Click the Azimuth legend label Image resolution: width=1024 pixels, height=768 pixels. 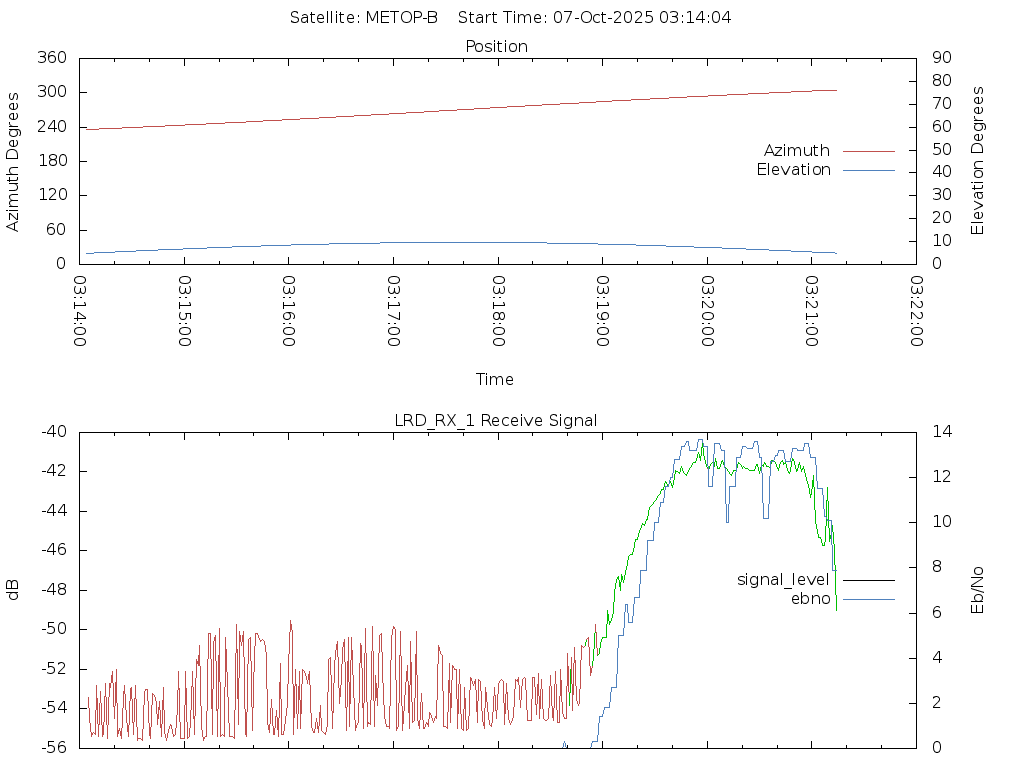click(x=796, y=151)
